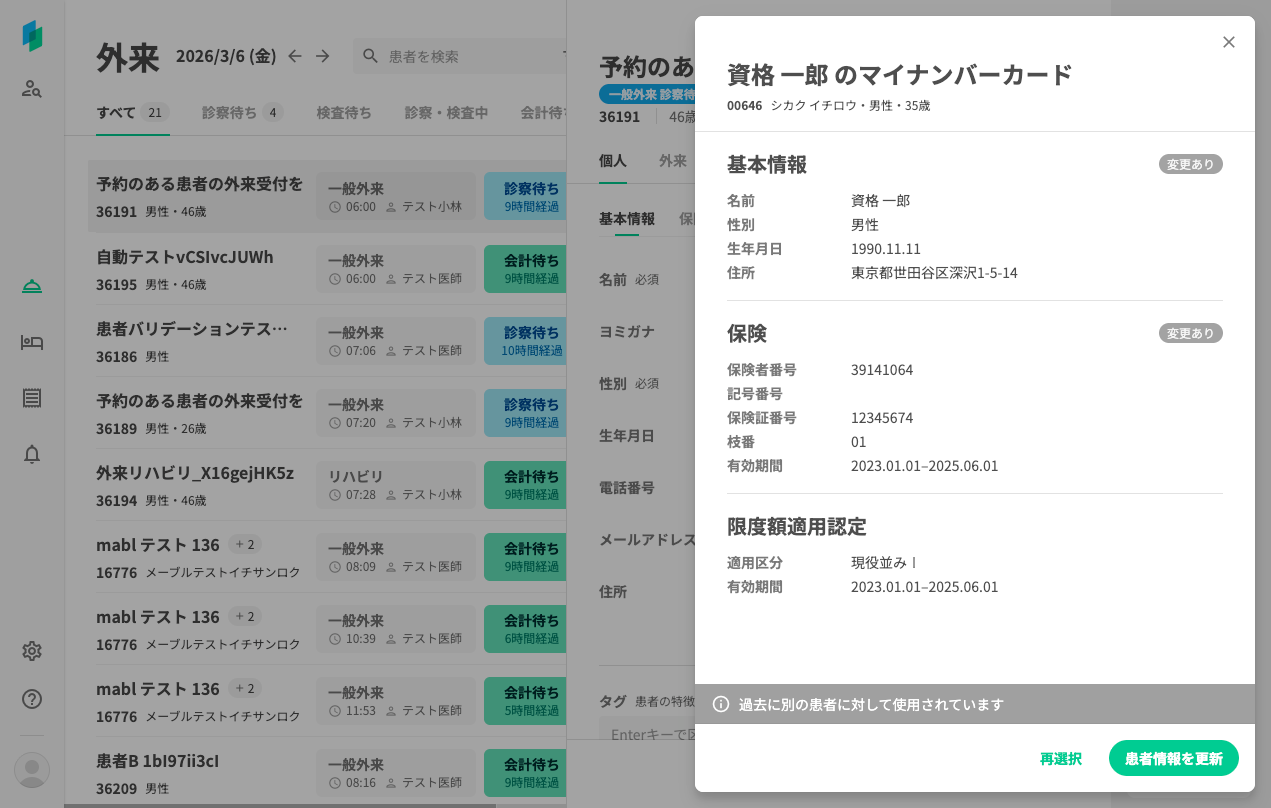The height and width of the screenshot is (808, 1271).
Task: Select the すべて tab
Action: click(116, 112)
